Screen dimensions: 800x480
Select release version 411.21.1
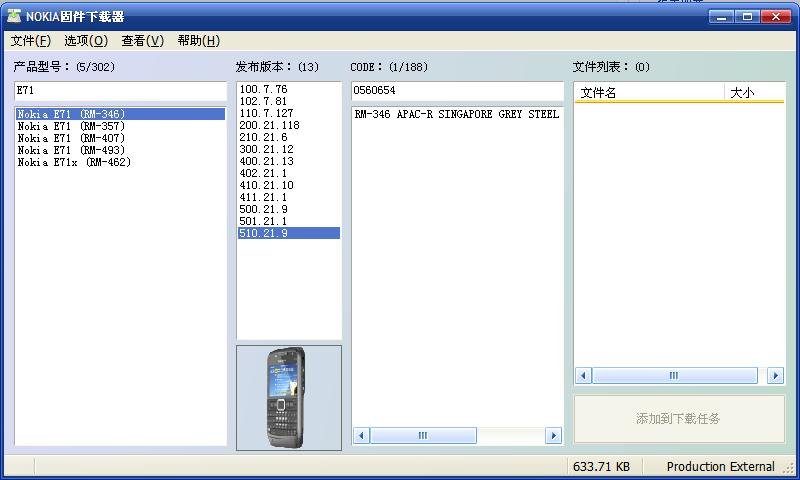(x=289, y=197)
